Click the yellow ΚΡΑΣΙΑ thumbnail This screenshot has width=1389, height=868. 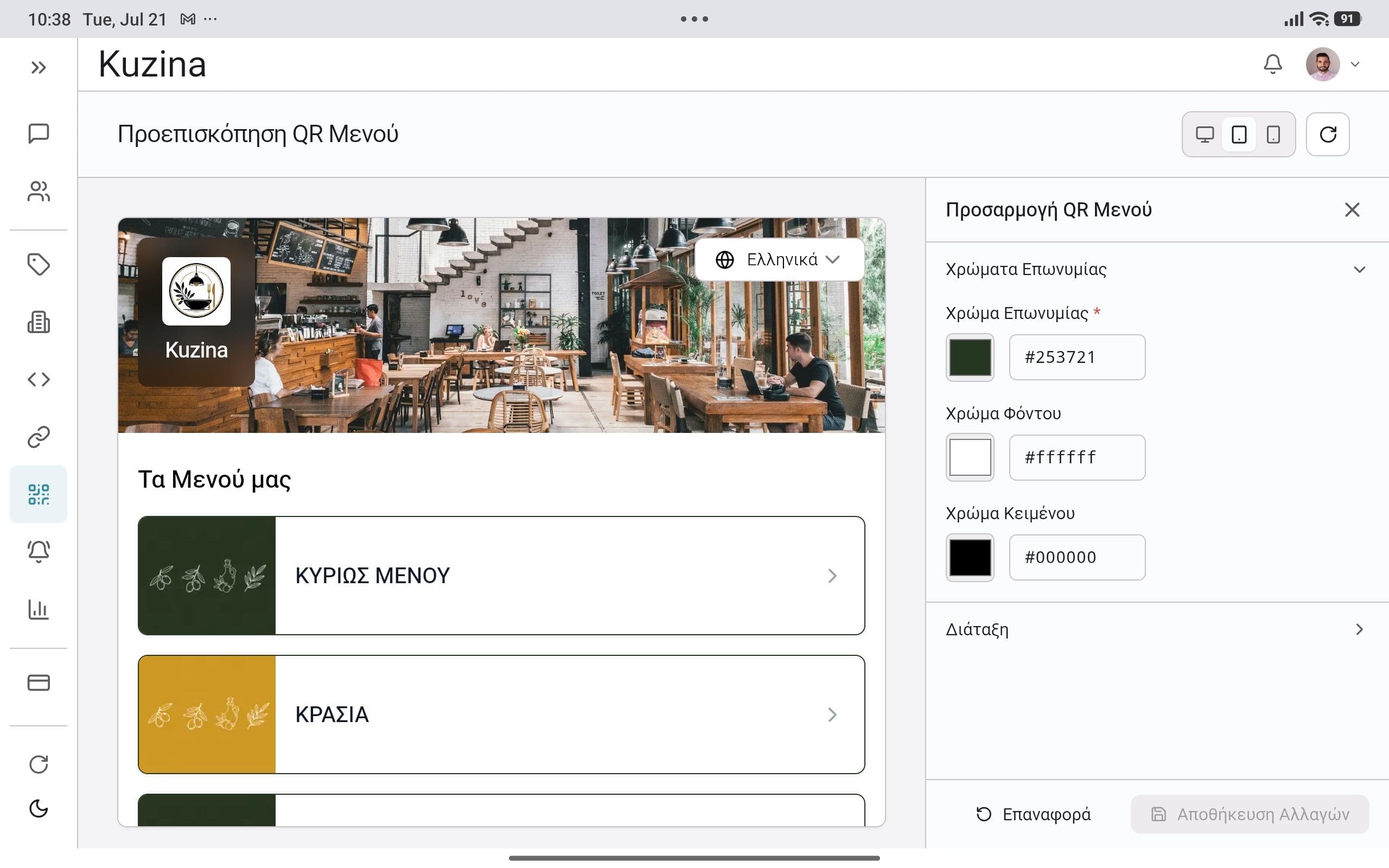tap(207, 714)
